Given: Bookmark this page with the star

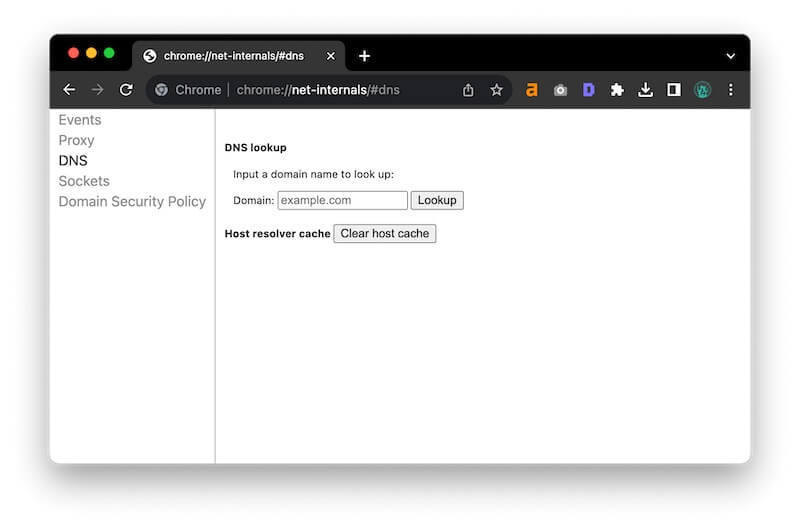Looking at the screenshot, I should [496, 90].
